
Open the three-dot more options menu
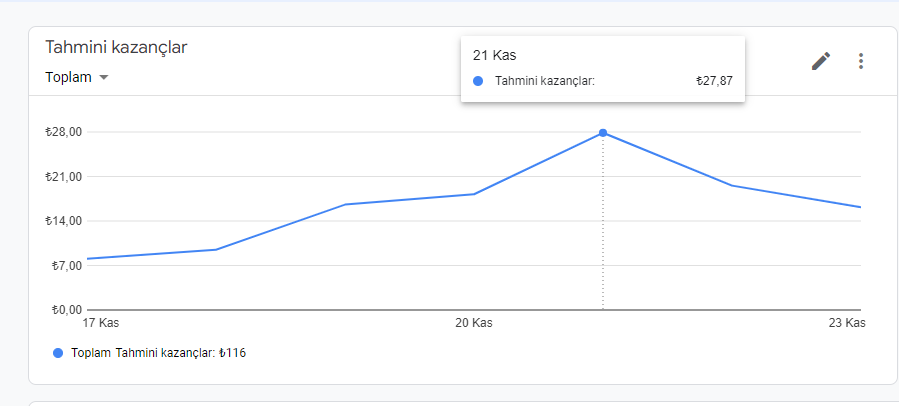(x=861, y=61)
